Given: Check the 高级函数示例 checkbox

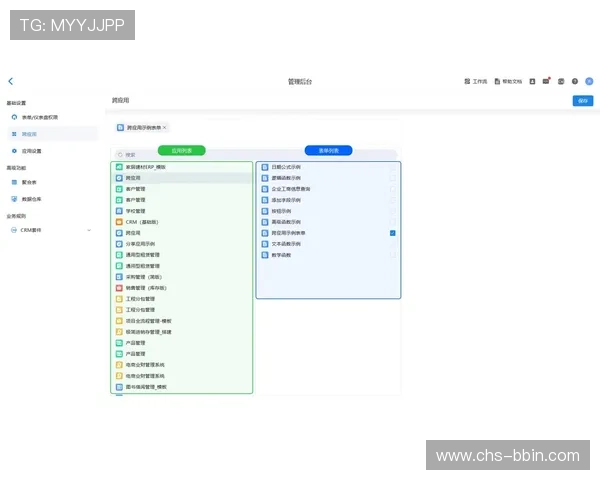Looking at the screenshot, I should point(393,222).
